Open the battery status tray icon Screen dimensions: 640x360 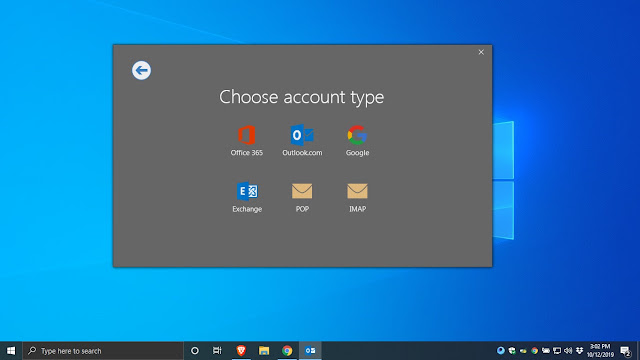pos(546,351)
